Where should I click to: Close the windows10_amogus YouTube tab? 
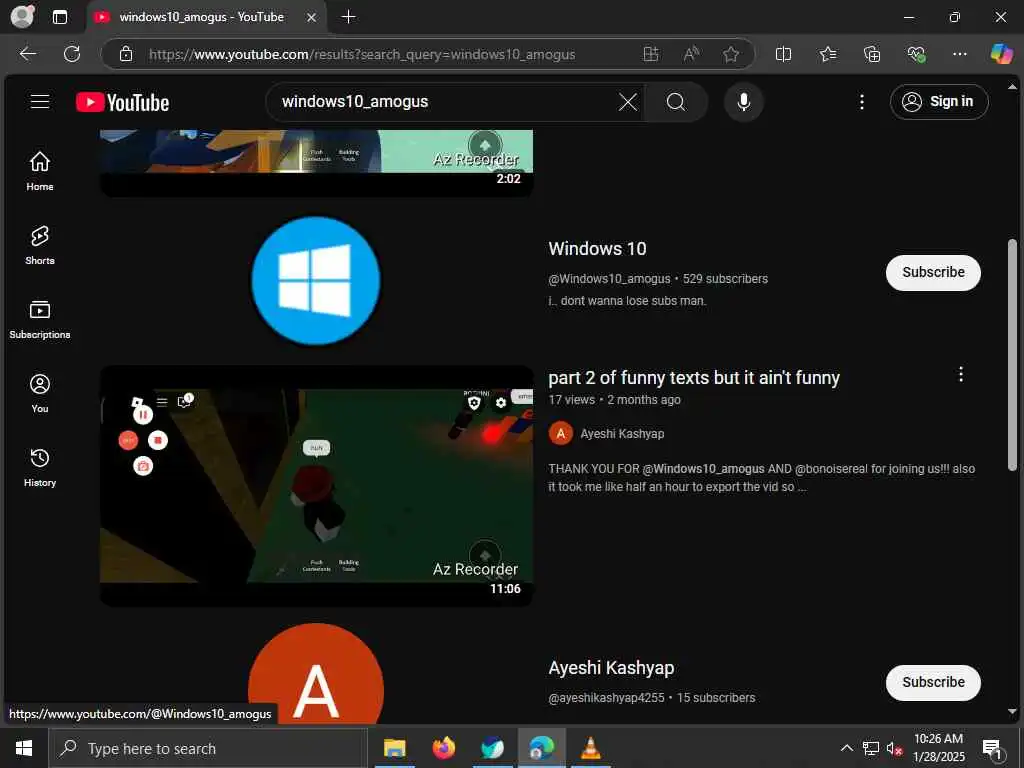pos(312,18)
